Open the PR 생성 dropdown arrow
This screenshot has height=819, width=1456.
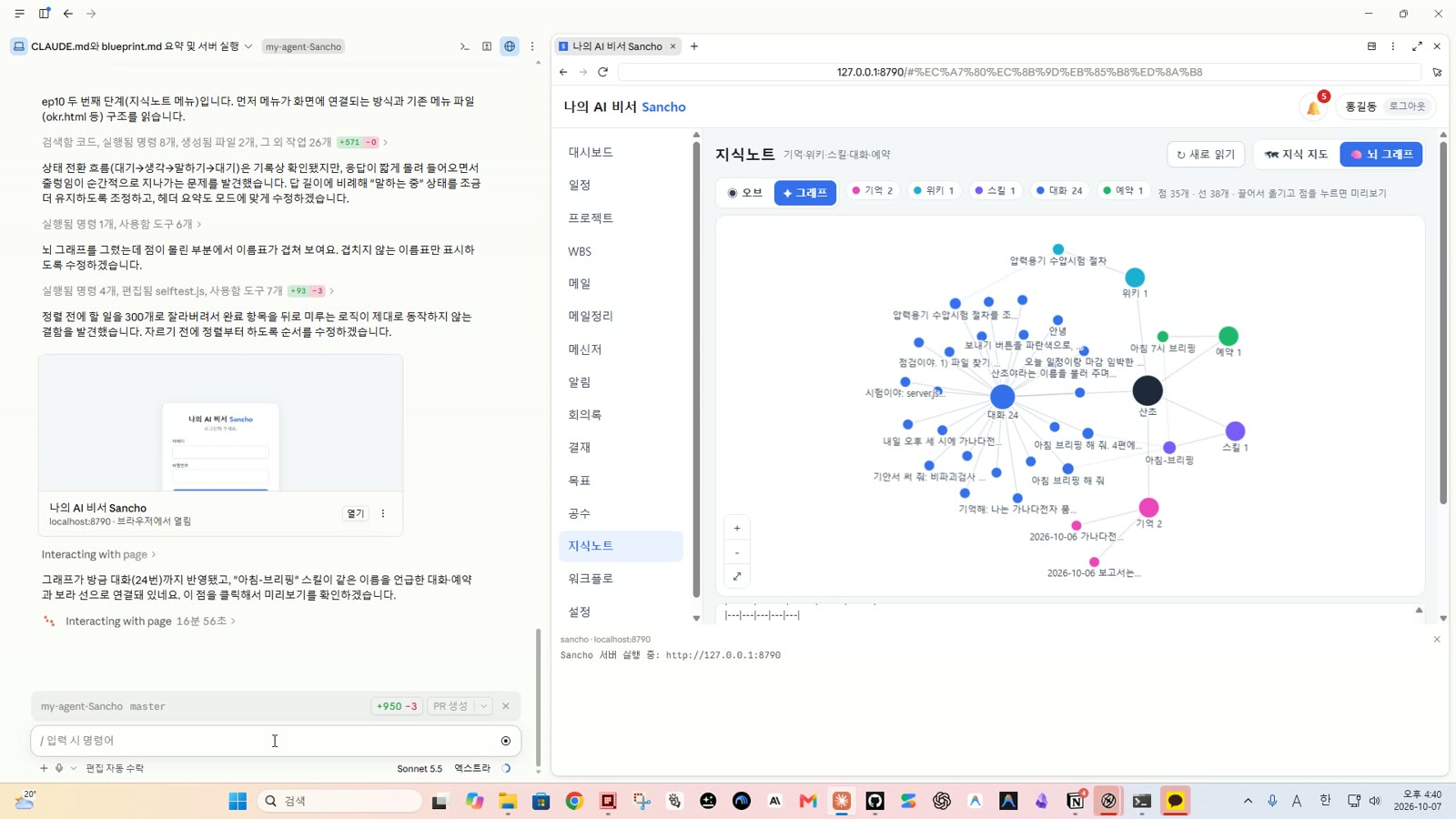click(484, 706)
